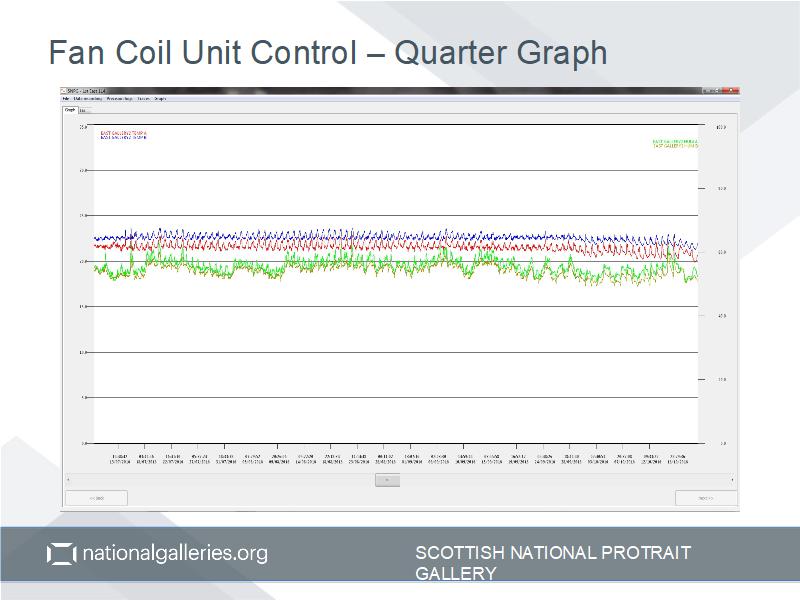Image resolution: width=800 pixels, height=600 pixels.
Task: Switch to the Graph tab
Action: click(x=70, y=110)
